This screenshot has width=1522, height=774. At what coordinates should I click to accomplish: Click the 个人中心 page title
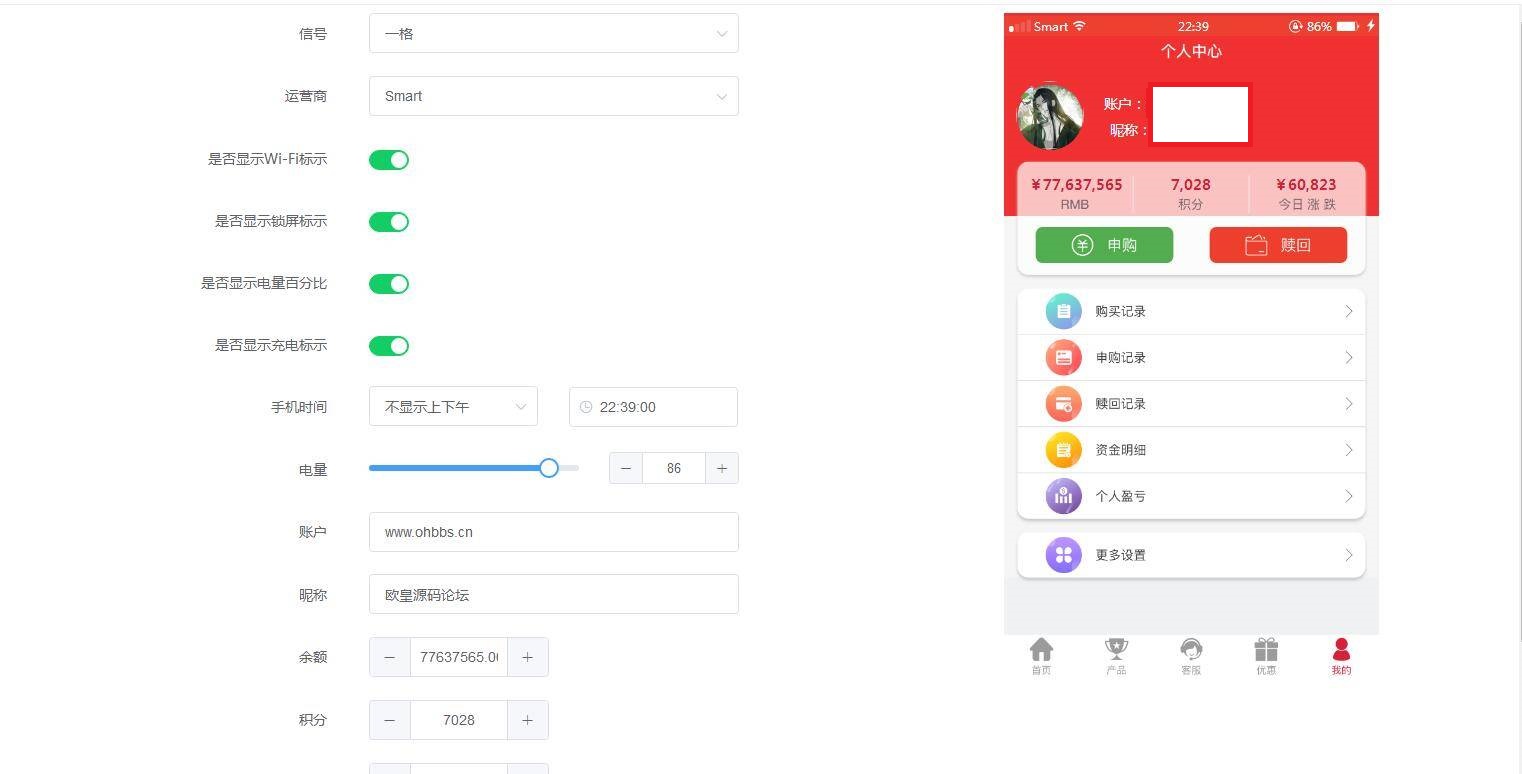pyautogui.click(x=1191, y=51)
